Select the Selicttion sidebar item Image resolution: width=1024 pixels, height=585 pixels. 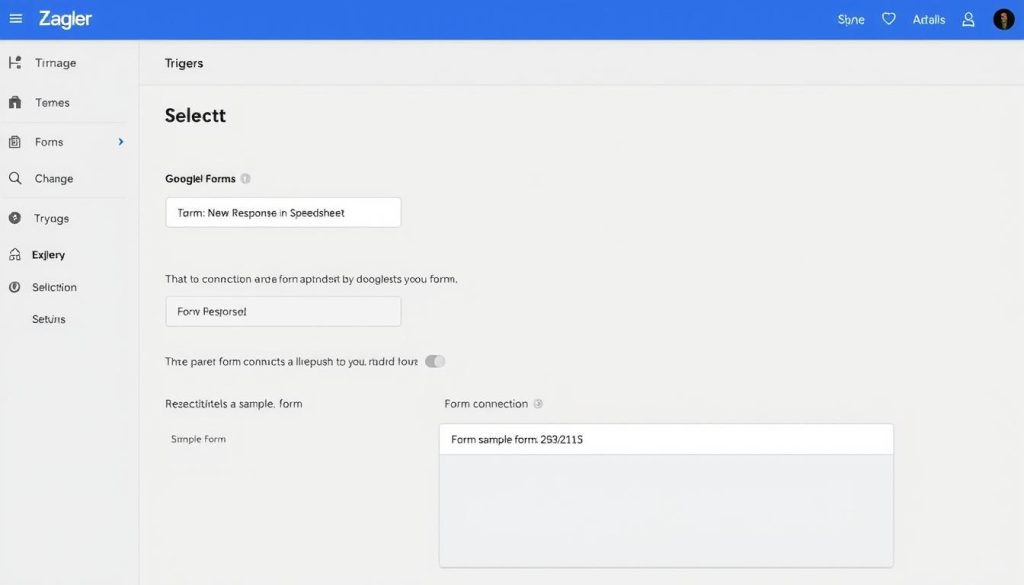click(x=54, y=287)
